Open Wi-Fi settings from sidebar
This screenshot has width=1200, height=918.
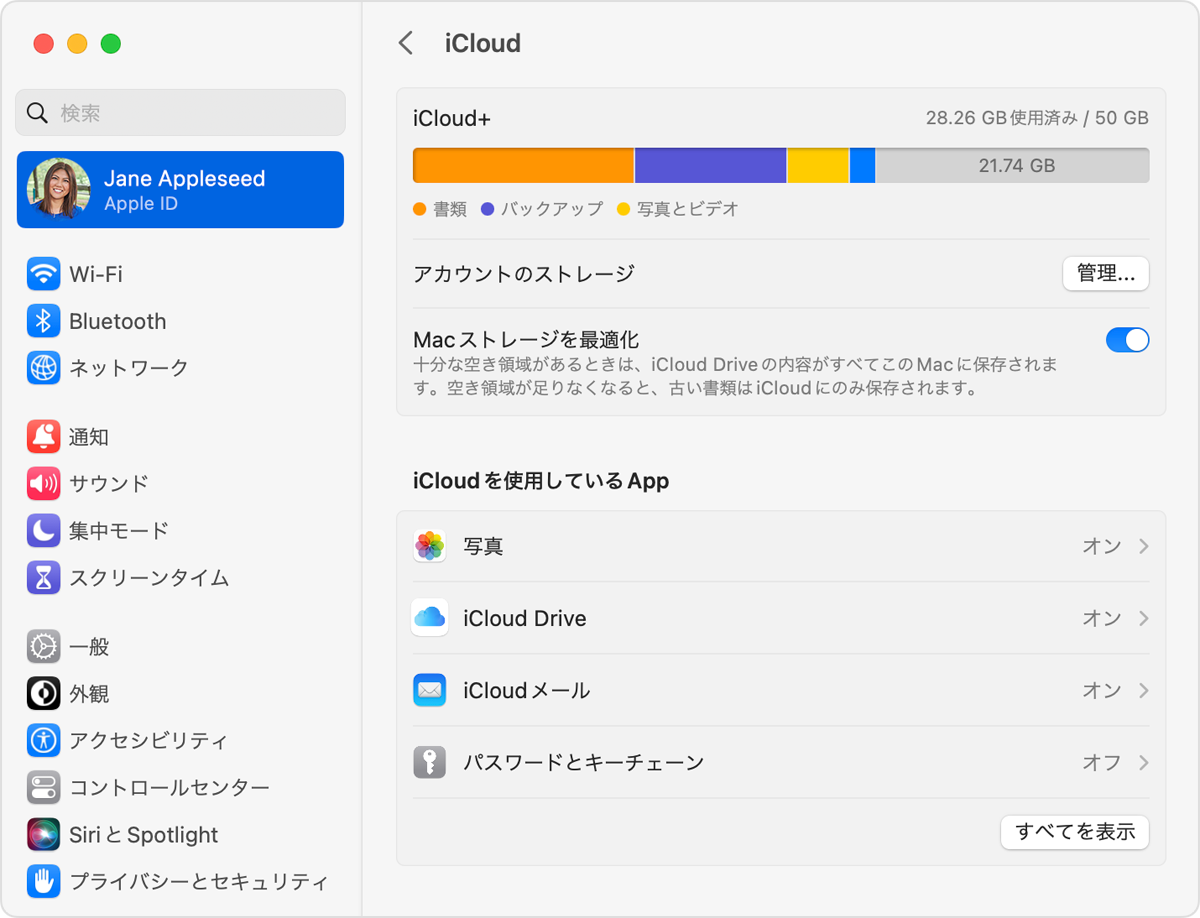coord(100,273)
